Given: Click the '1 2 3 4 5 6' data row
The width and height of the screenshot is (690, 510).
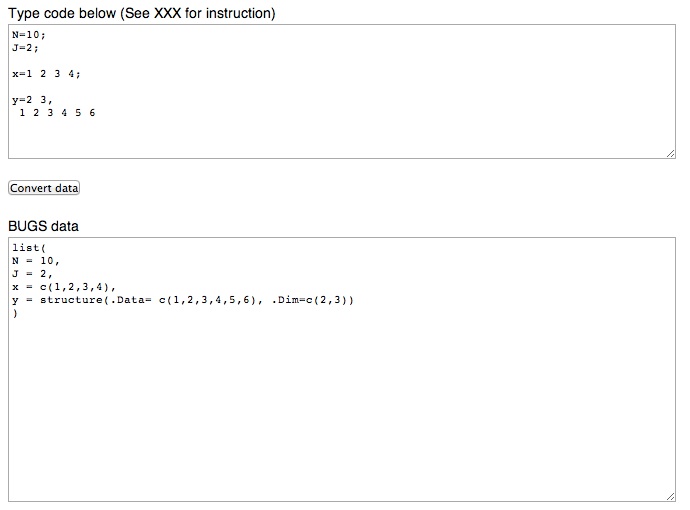Looking at the screenshot, I should (58, 113).
